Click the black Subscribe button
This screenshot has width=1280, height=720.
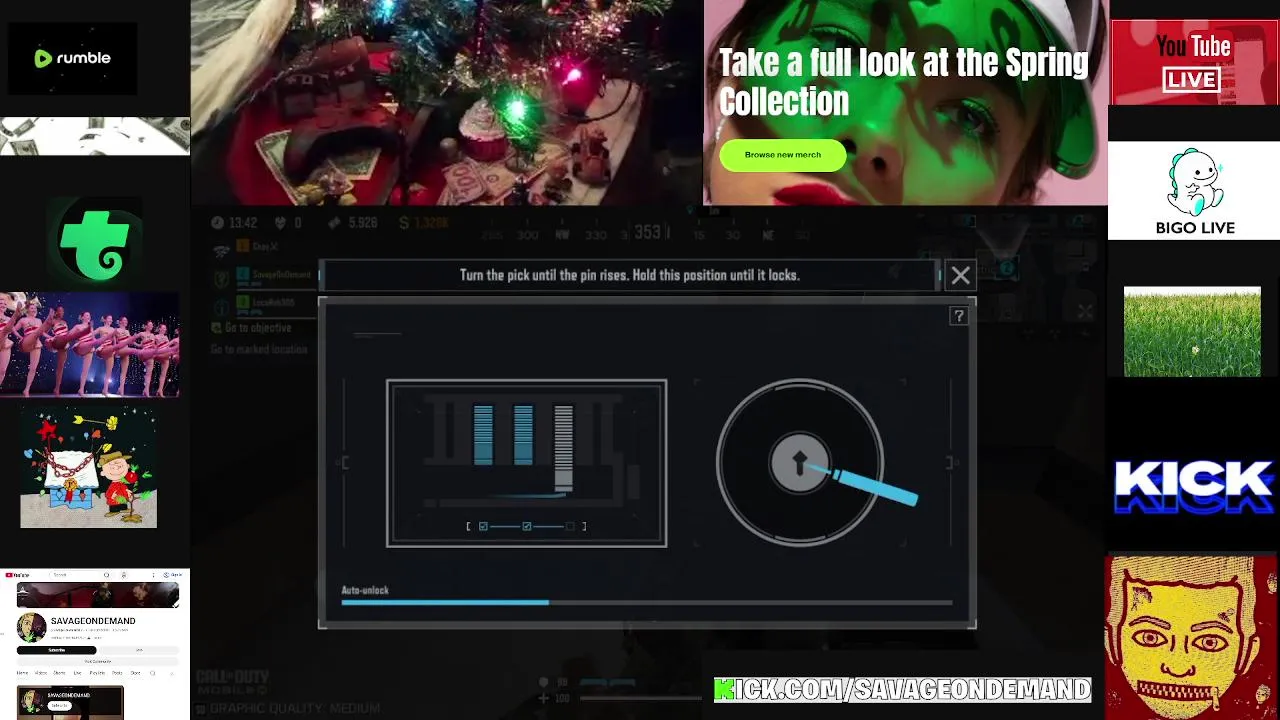[57, 650]
